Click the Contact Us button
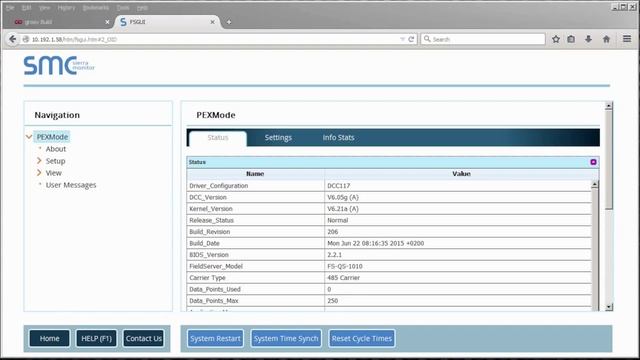Screen dimensions: 640x360 click(144, 338)
